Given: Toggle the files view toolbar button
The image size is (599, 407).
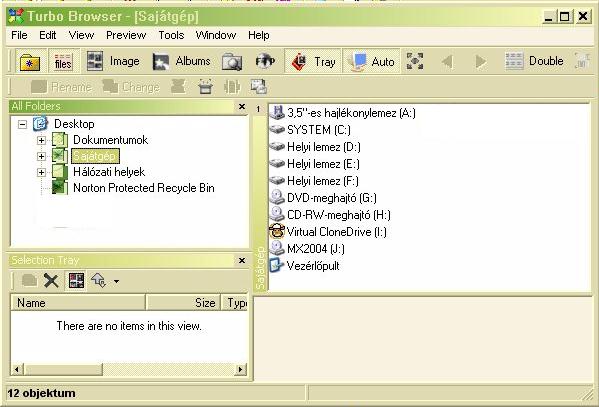Looking at the screenshot, I should click(x=63, y=62).
